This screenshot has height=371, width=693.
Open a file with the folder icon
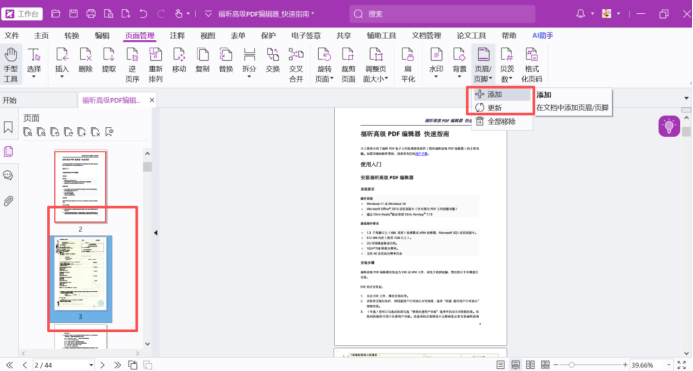(56, 14)
